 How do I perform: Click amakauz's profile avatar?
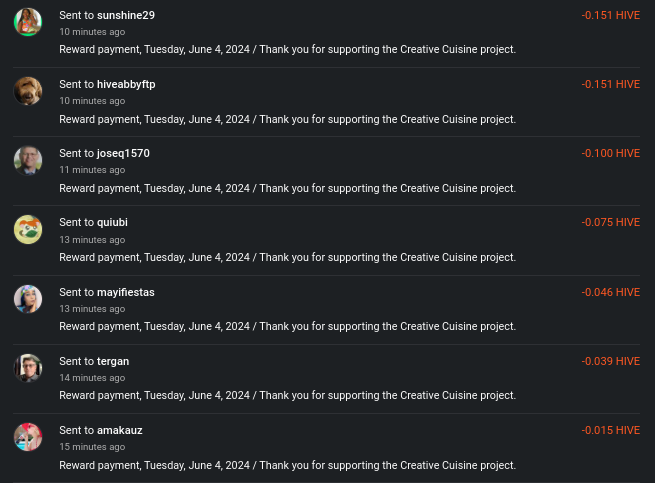click(28, 437)
